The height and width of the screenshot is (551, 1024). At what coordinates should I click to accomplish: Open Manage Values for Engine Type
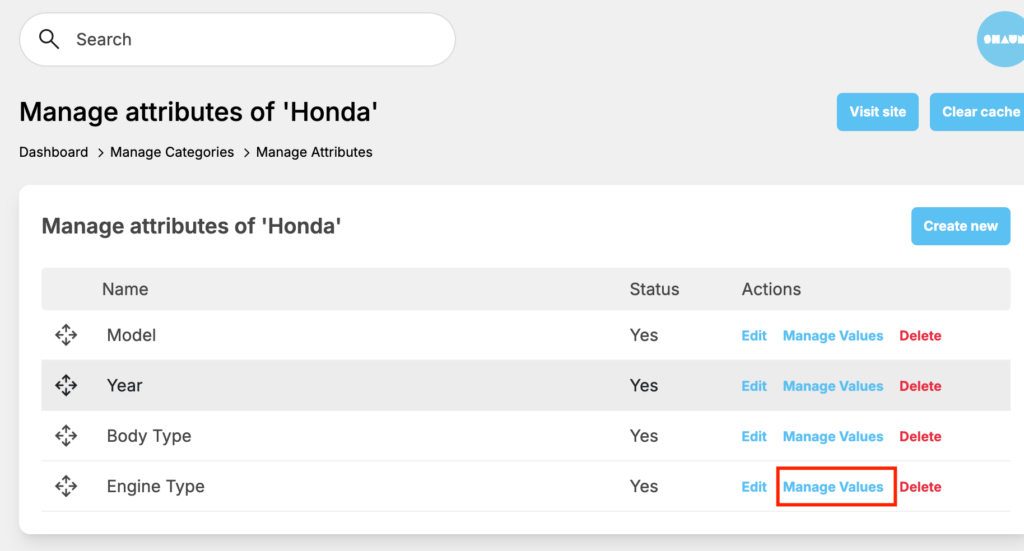point(833,487)
